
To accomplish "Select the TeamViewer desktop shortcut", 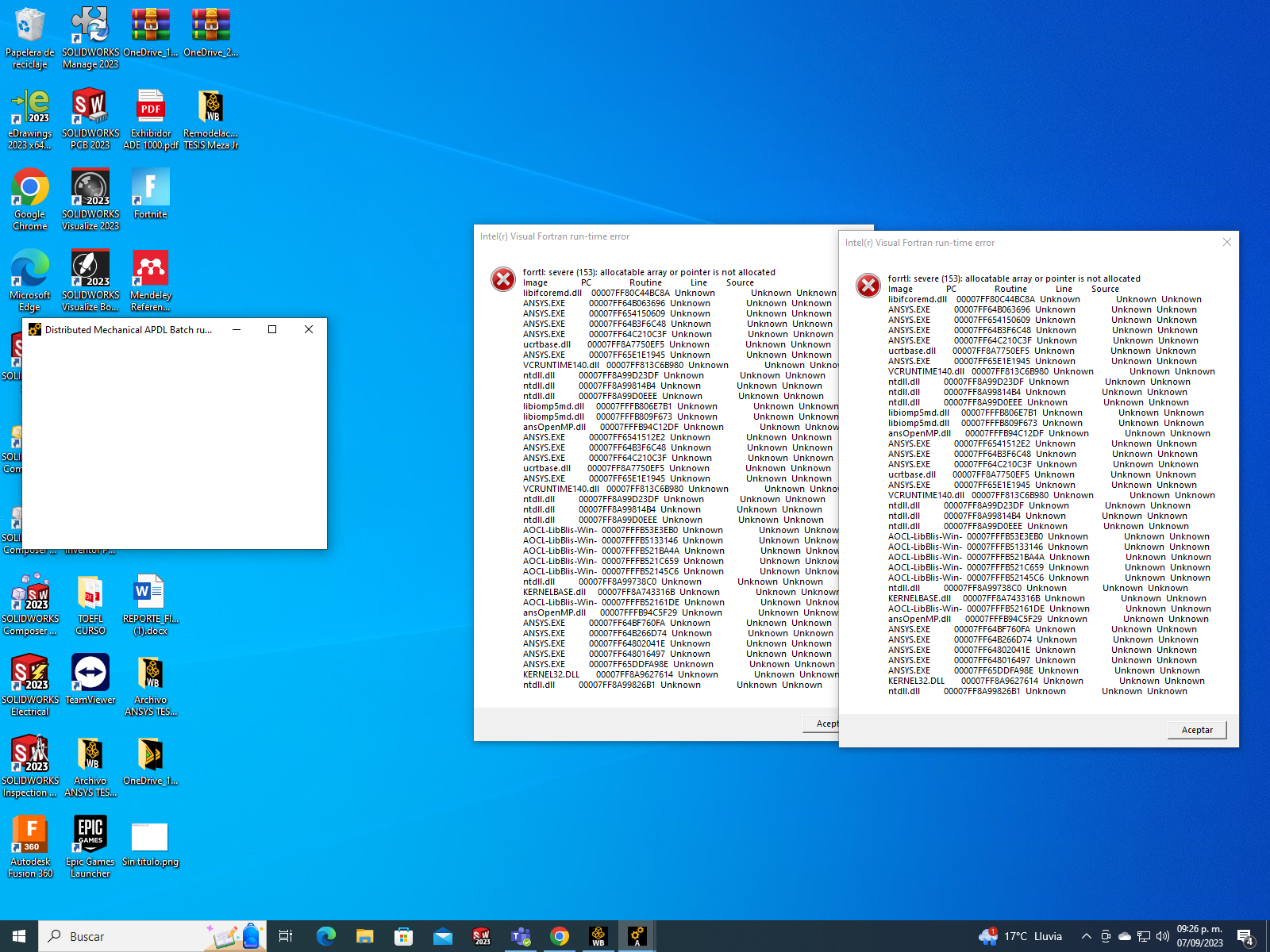I will click(x=90, y=679).
